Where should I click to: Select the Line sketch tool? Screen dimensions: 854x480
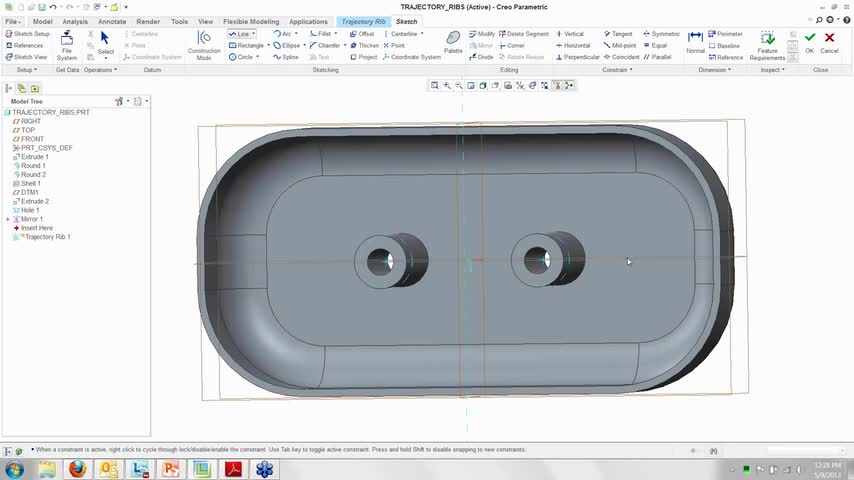coord(240,34)
